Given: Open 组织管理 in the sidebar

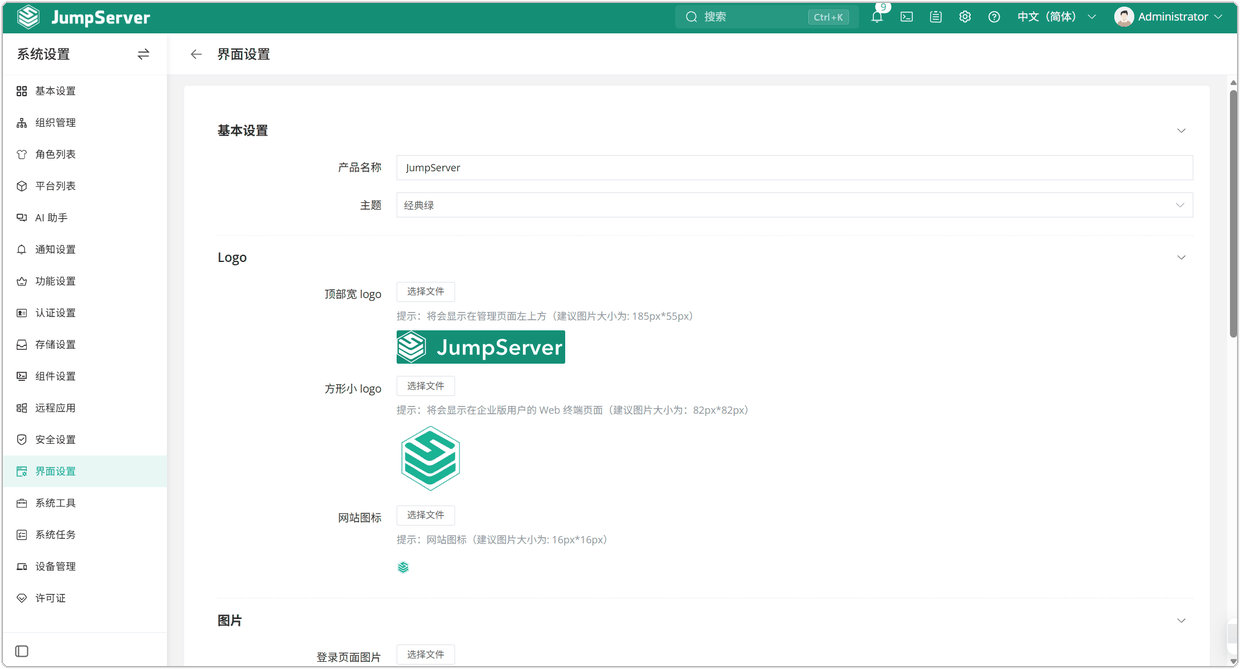Looking at the screenshot, I should [84, 123].
